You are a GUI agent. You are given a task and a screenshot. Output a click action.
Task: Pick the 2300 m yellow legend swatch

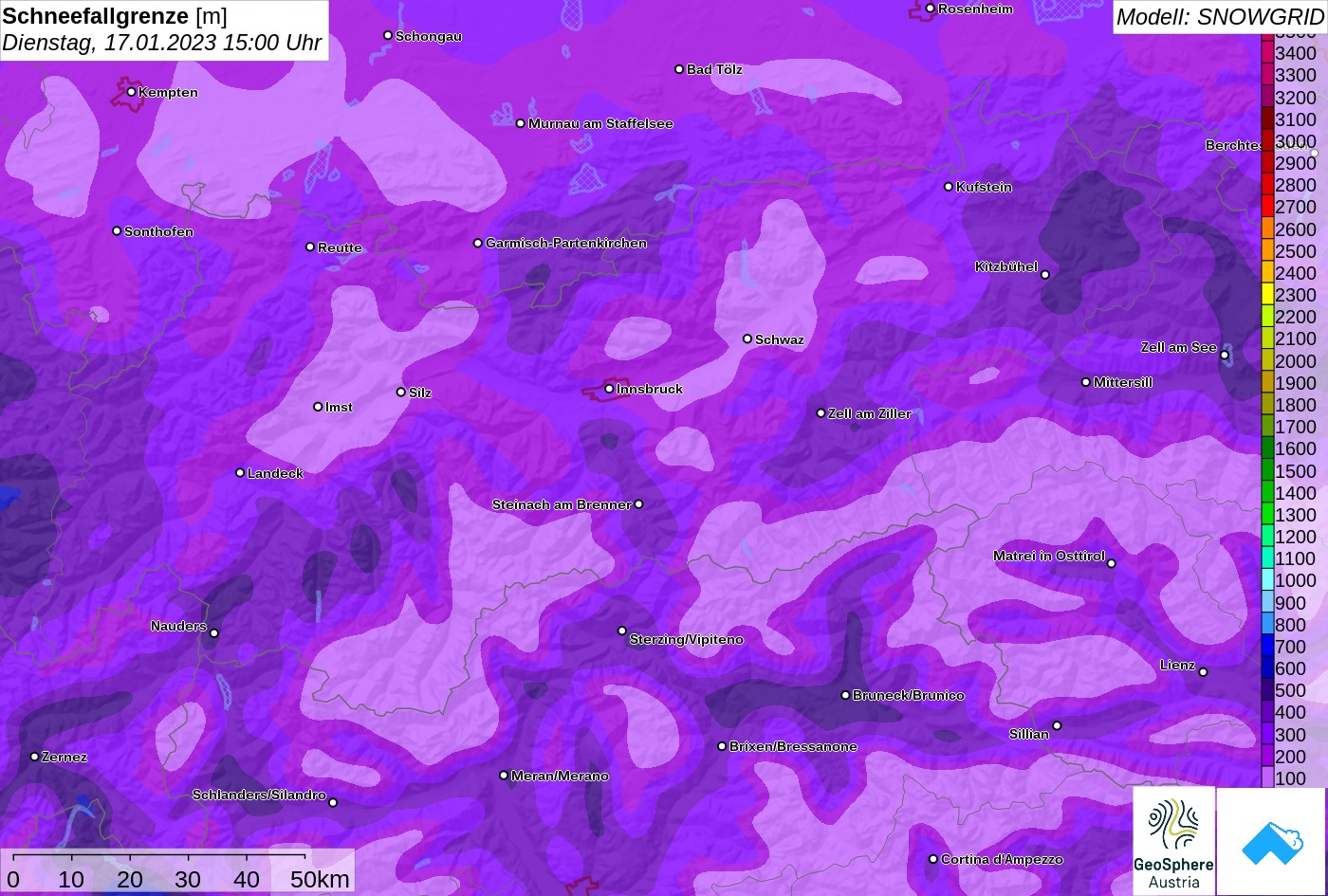click(x=1267, y=295)
